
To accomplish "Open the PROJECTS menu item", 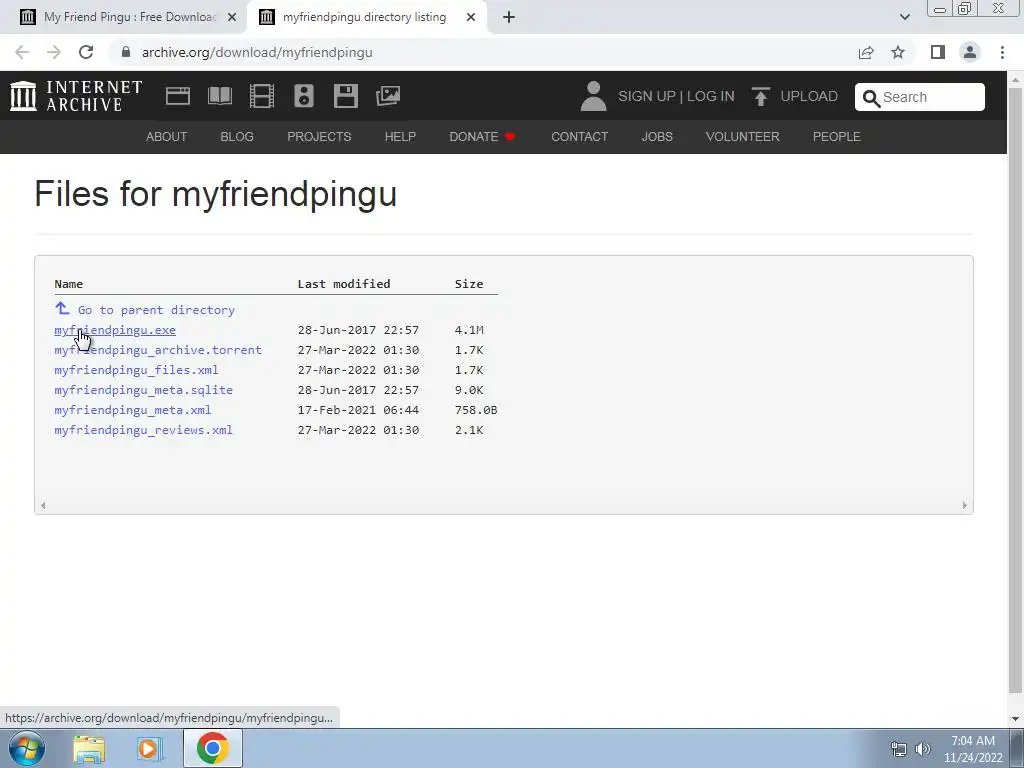I will pos(319,137).
